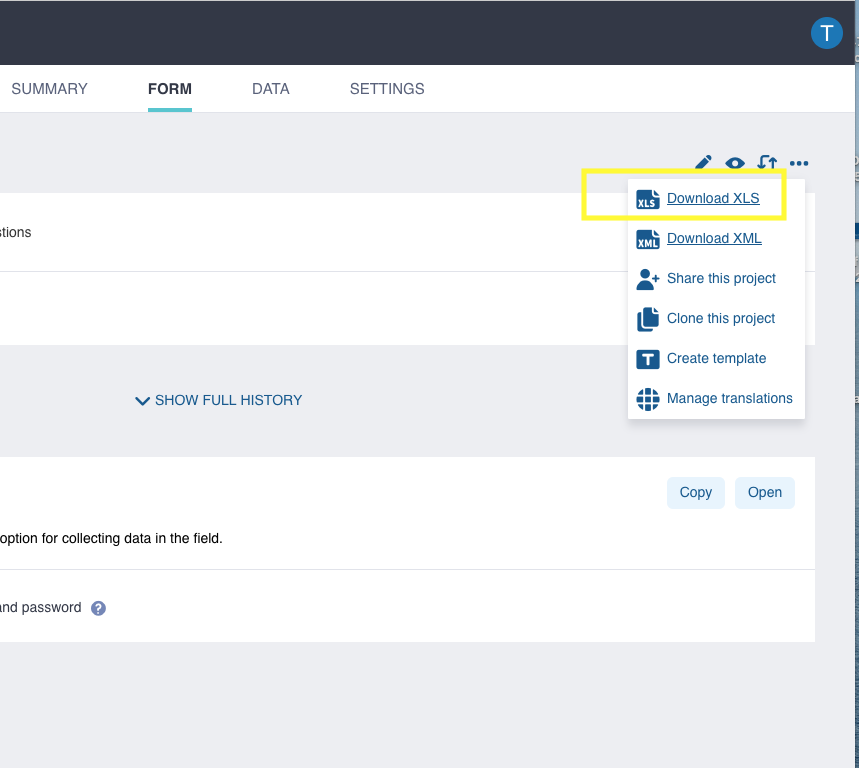Click the XML file icon
Screen dimensions: 859x768
648,239
